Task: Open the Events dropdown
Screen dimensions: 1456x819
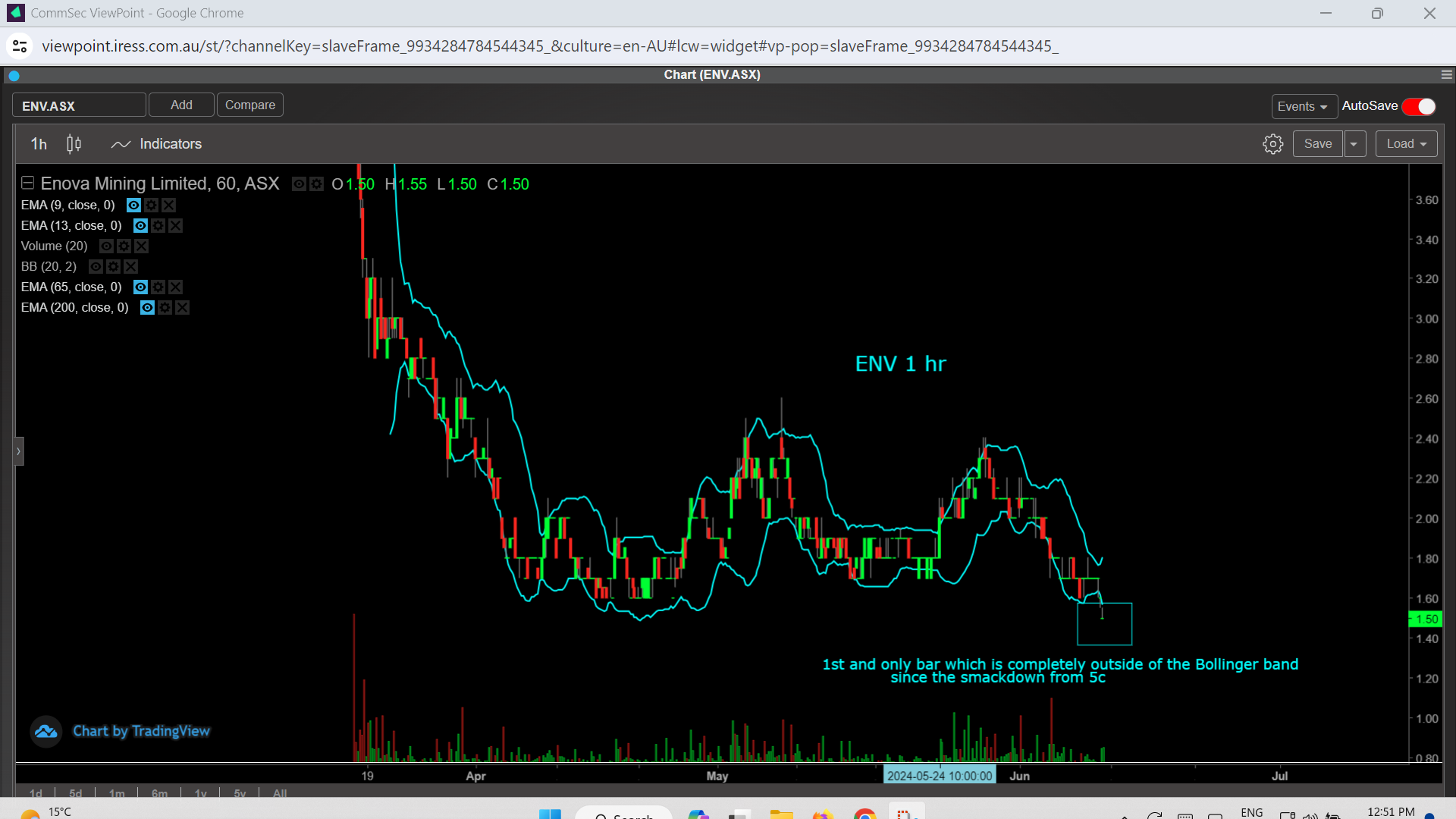Action: pos(1304,107)
